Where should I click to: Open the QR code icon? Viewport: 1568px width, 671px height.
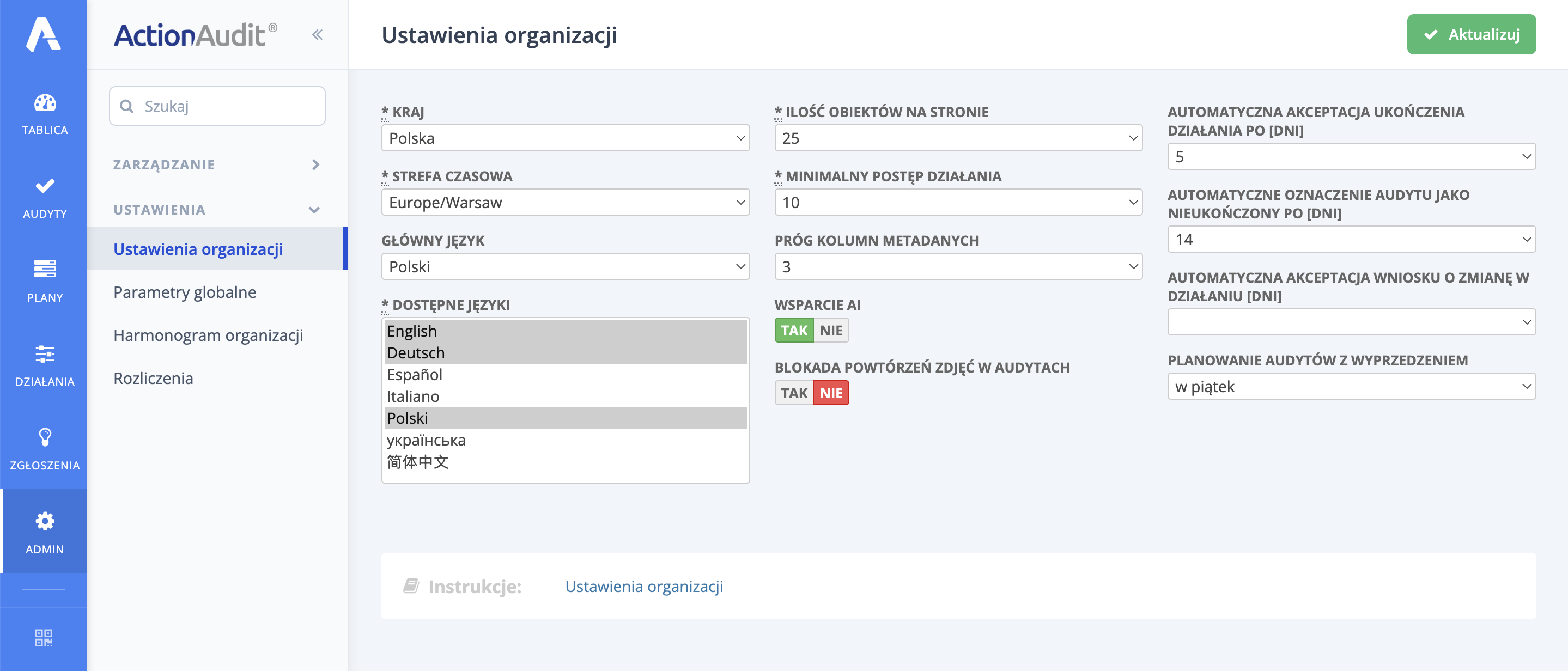(x=43, y=638)
